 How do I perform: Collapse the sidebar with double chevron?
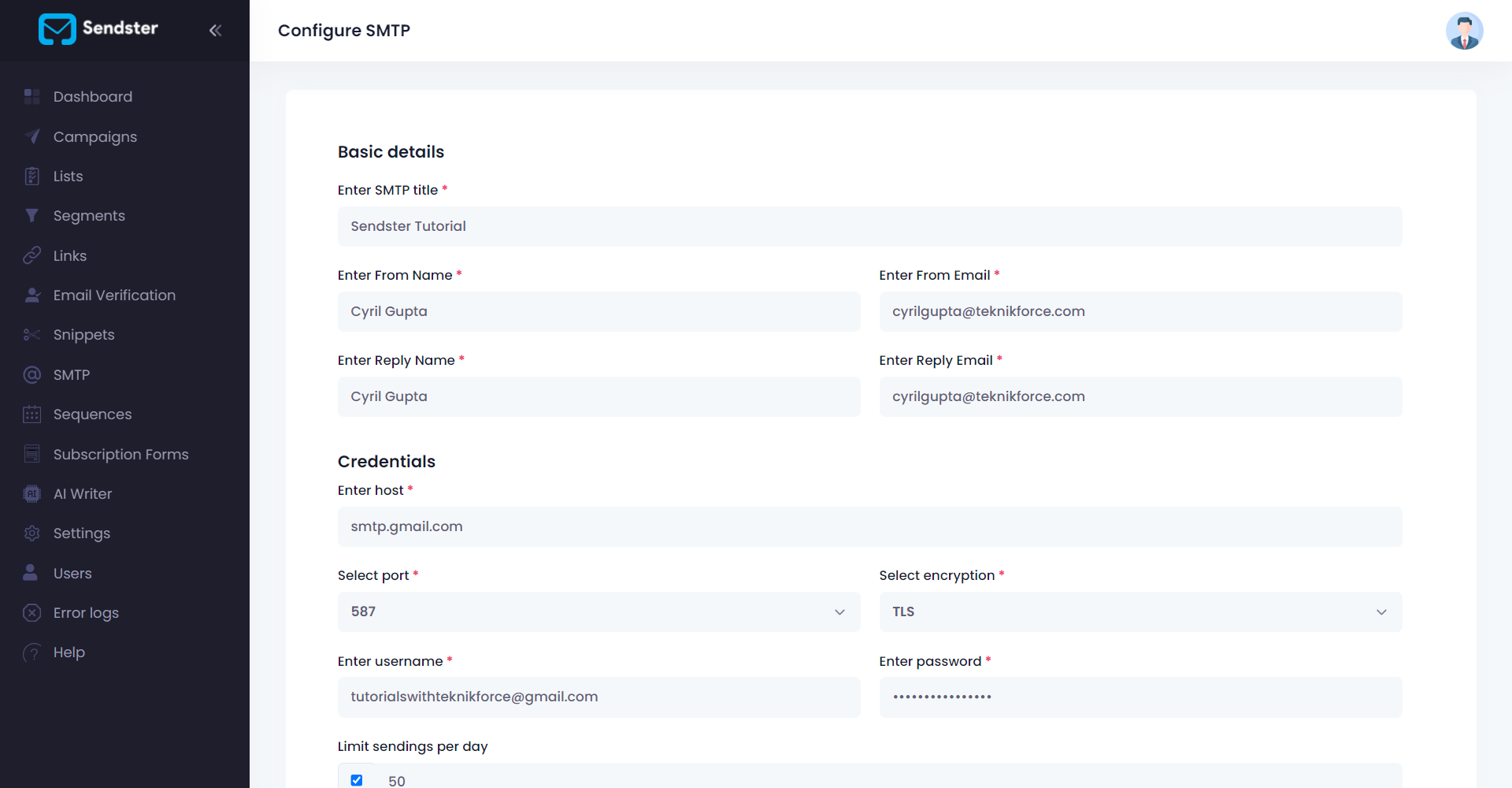coord(215,31)
